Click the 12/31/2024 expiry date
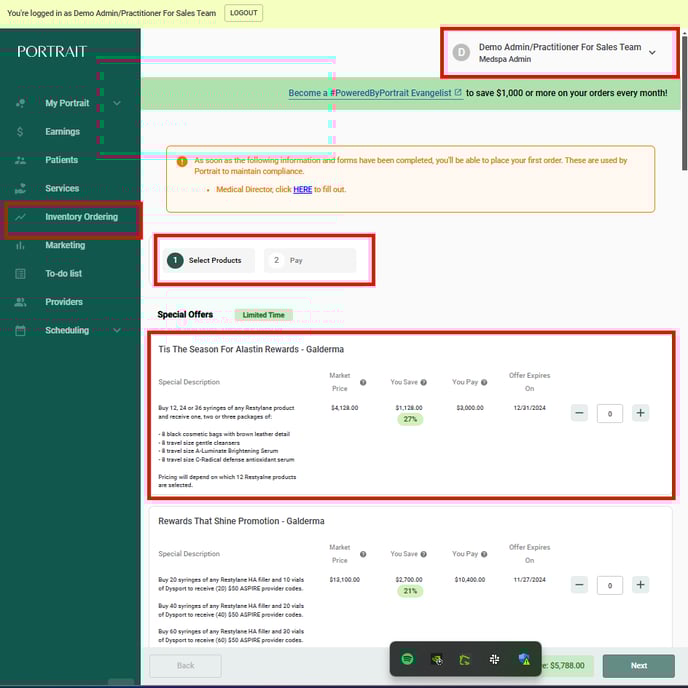This screenshot has width=688, height=688. pos(530,408)
